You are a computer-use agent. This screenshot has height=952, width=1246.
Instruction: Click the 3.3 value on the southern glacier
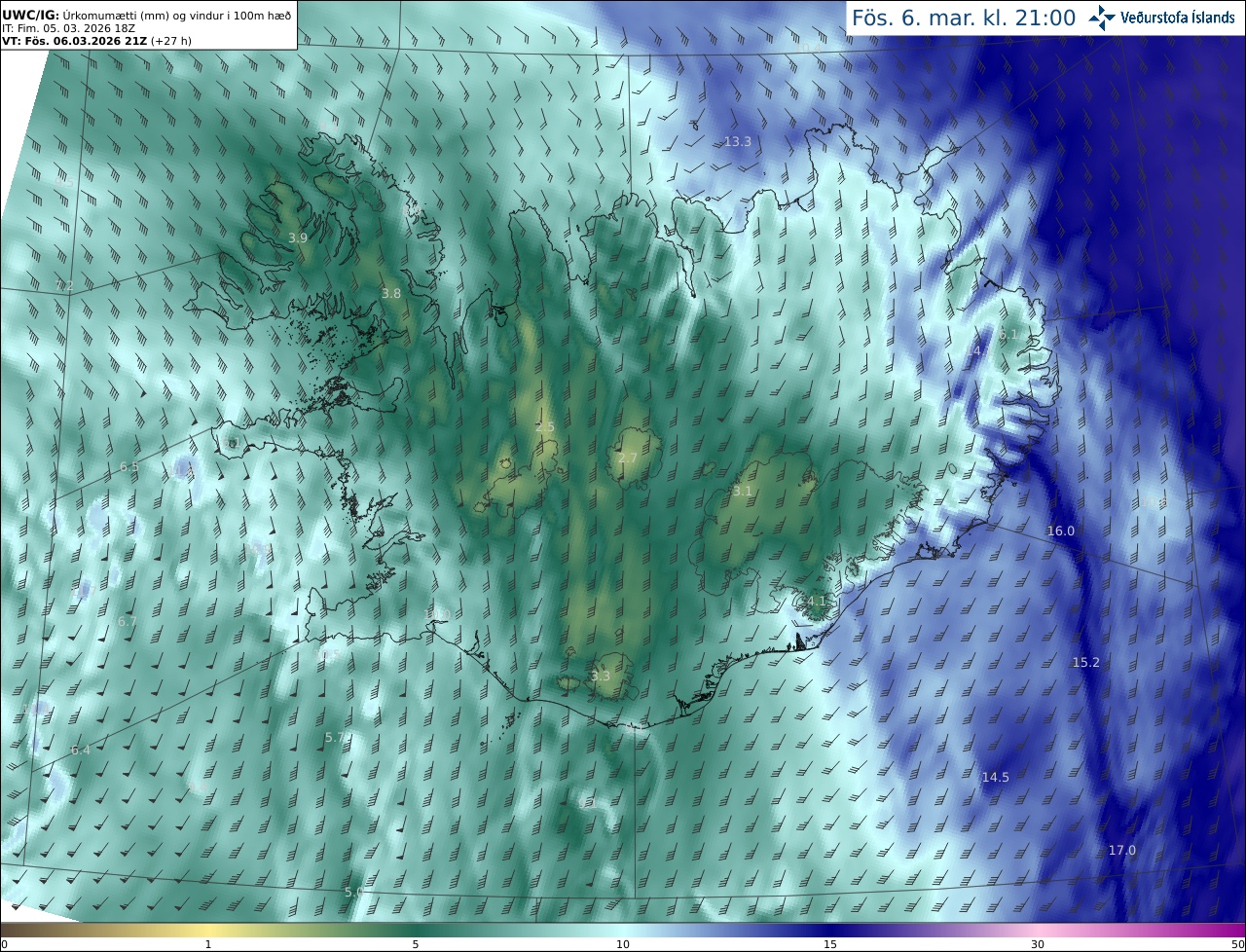(x=601, y=676)
